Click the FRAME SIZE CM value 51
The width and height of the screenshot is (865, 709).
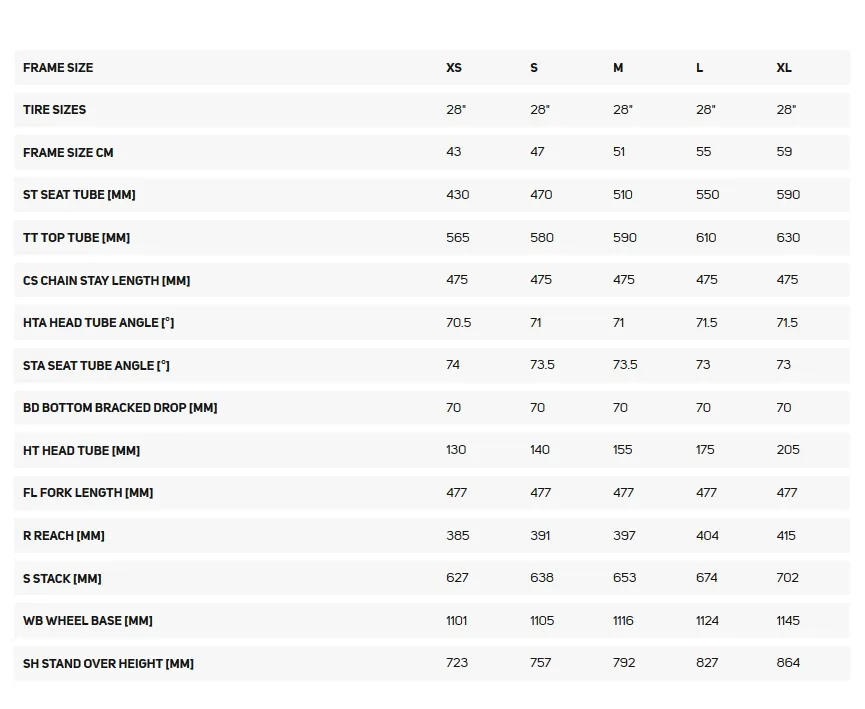coord(619,152)
